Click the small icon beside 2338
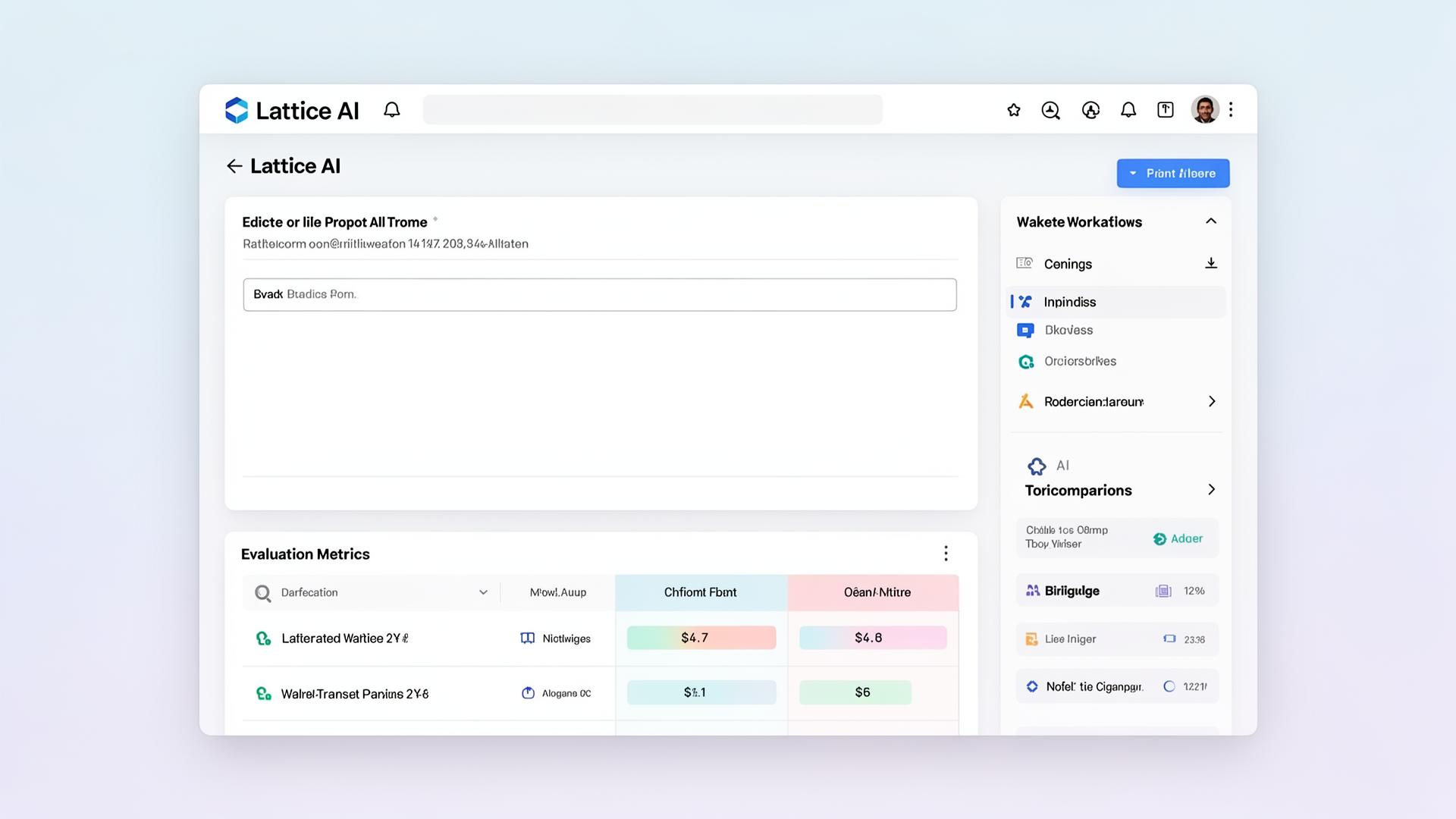 [x=1169, y=639]
